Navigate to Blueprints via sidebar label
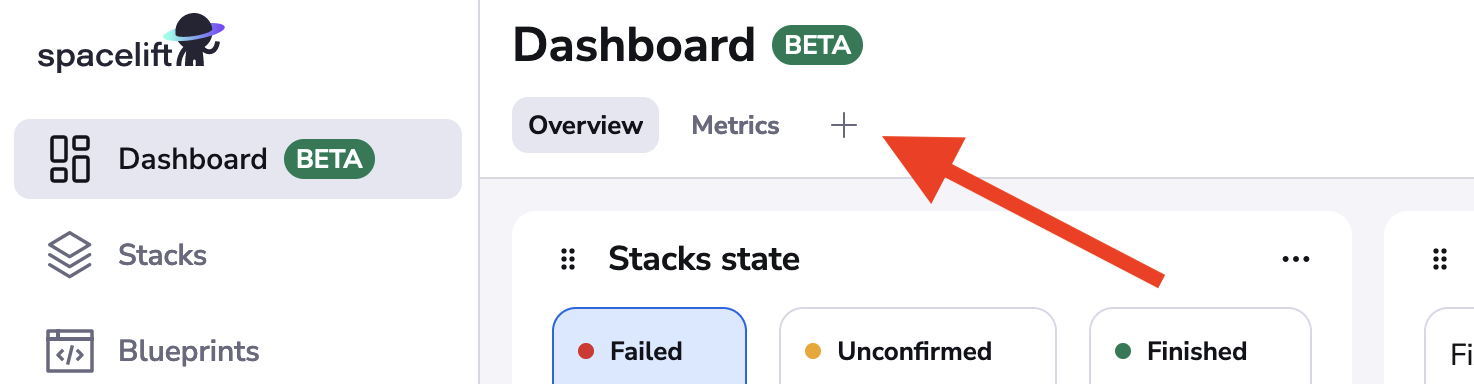The height and width of the screenshot is (384, 1474). pos(189,351)
